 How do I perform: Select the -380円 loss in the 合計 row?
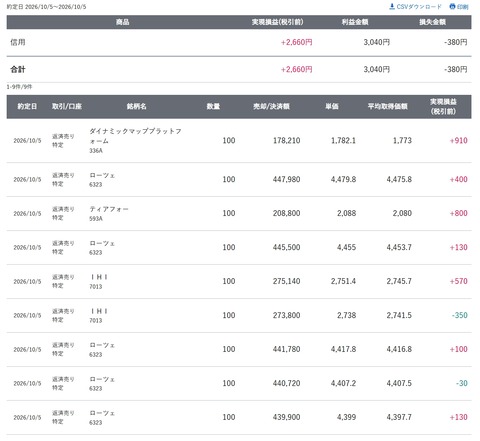pyautogui.click(x=456, y=69)
